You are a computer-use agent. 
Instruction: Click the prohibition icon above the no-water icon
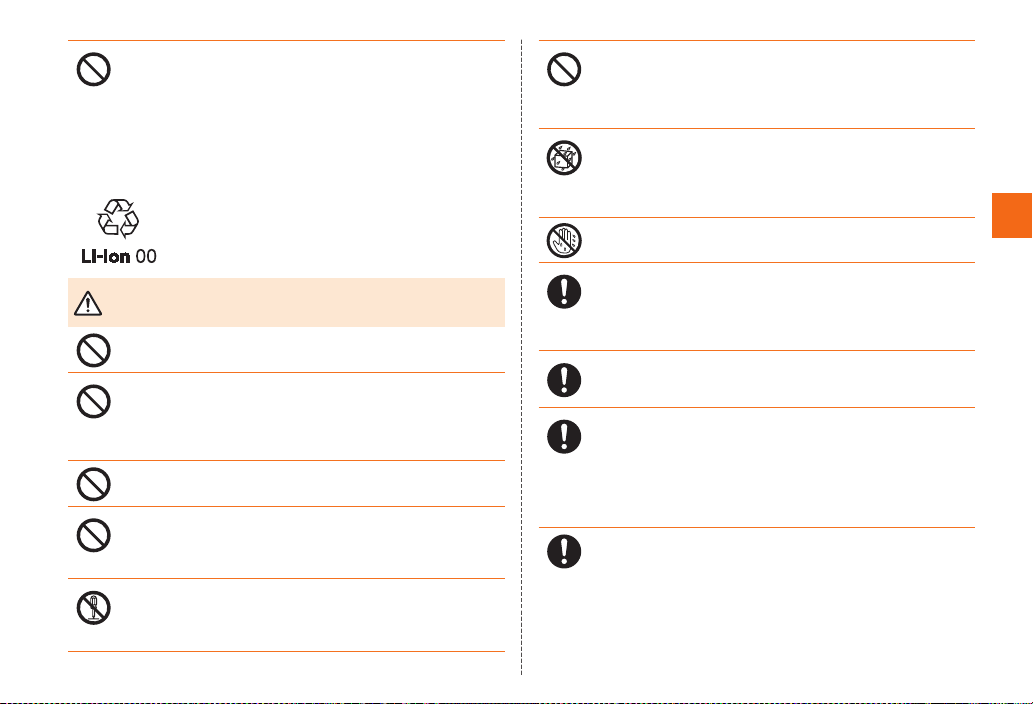(x=564, y=69)
